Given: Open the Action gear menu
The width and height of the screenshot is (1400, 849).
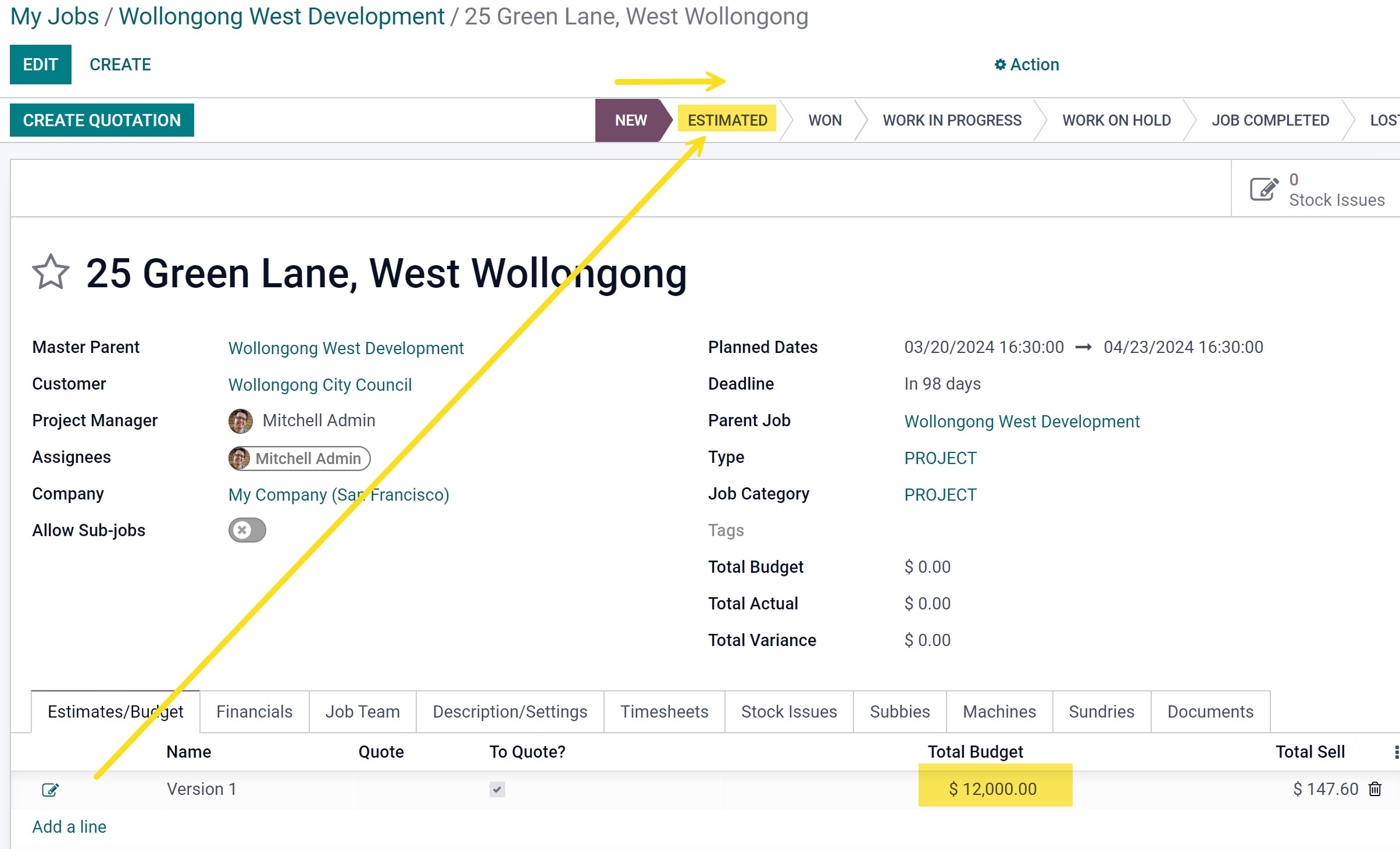Looking at the screenshot, I should pos(1027,65).
